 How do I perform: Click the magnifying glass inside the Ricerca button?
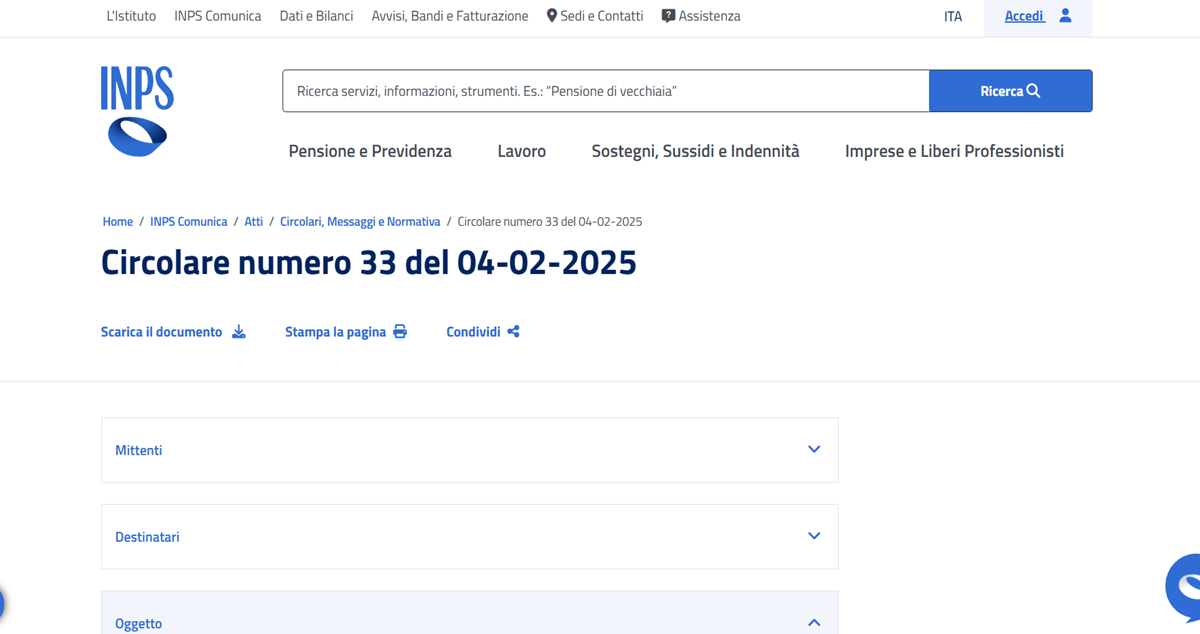pyautogui.click(x=1035, y=90)
